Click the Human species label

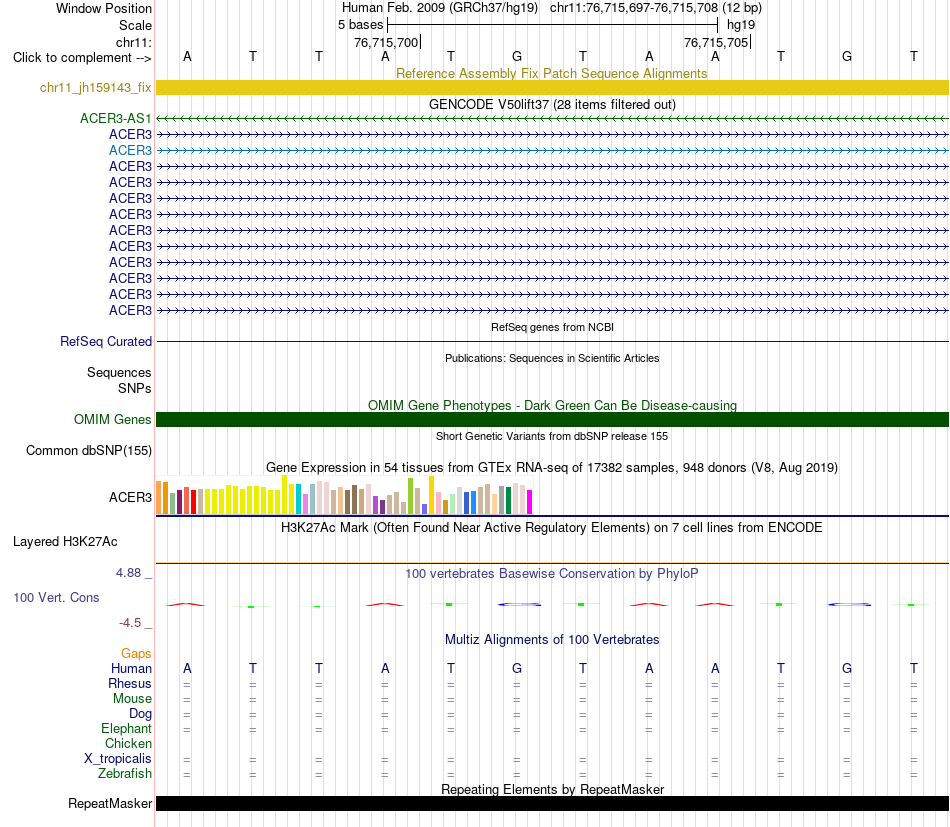(x=131, y=669)
